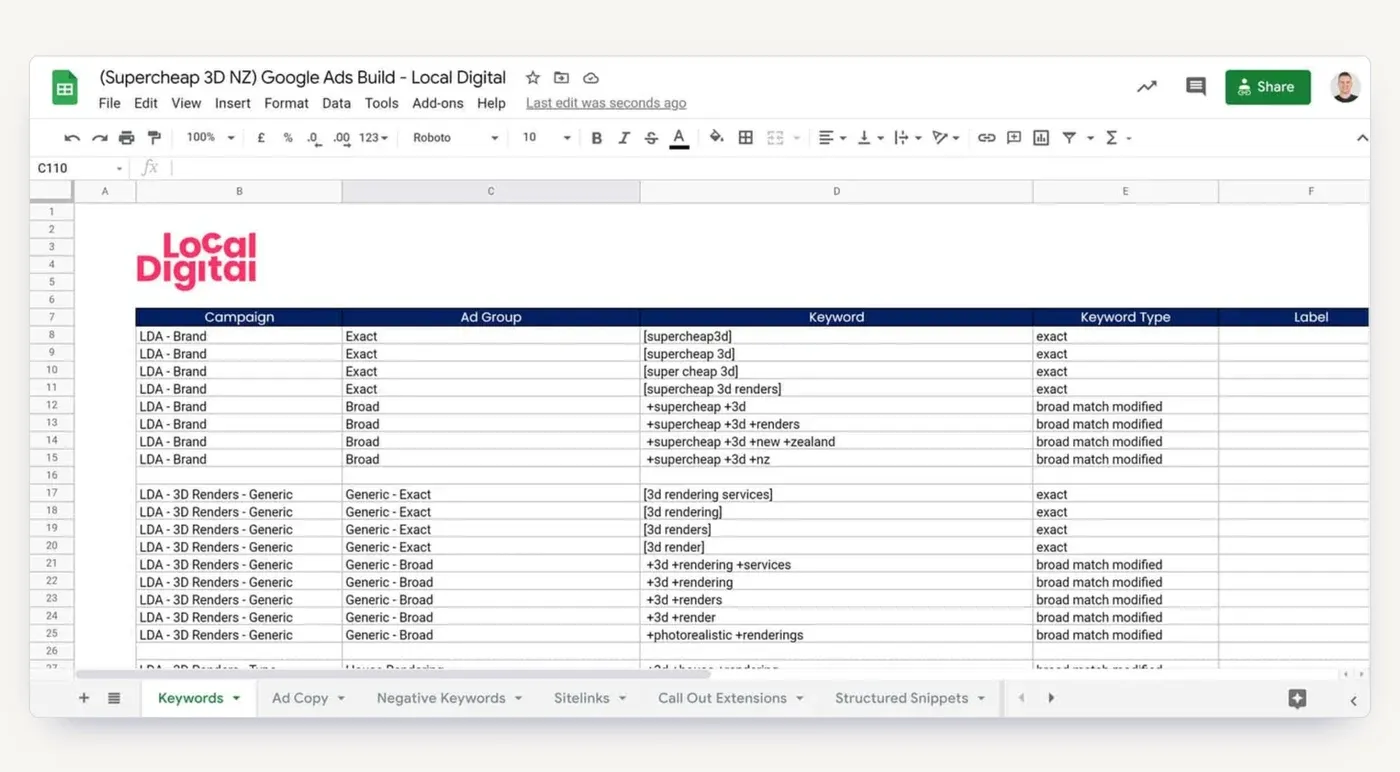Image resolution: width=1400 pixels, height=772 pixels.
Task: Open the View menu
Action: pos(186,103)
